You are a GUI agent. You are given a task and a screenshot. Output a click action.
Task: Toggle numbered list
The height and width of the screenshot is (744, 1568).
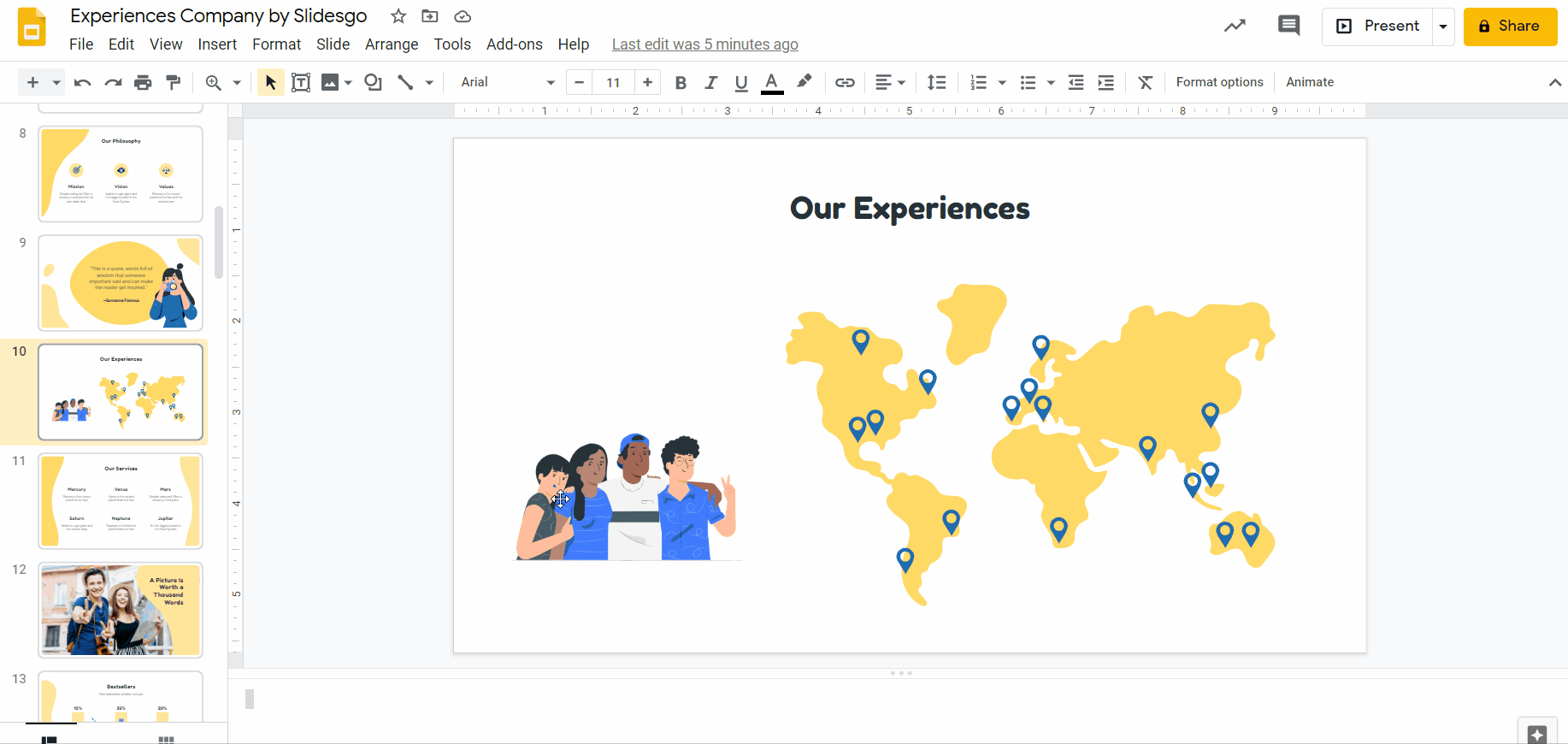click(x=979, y=82)
